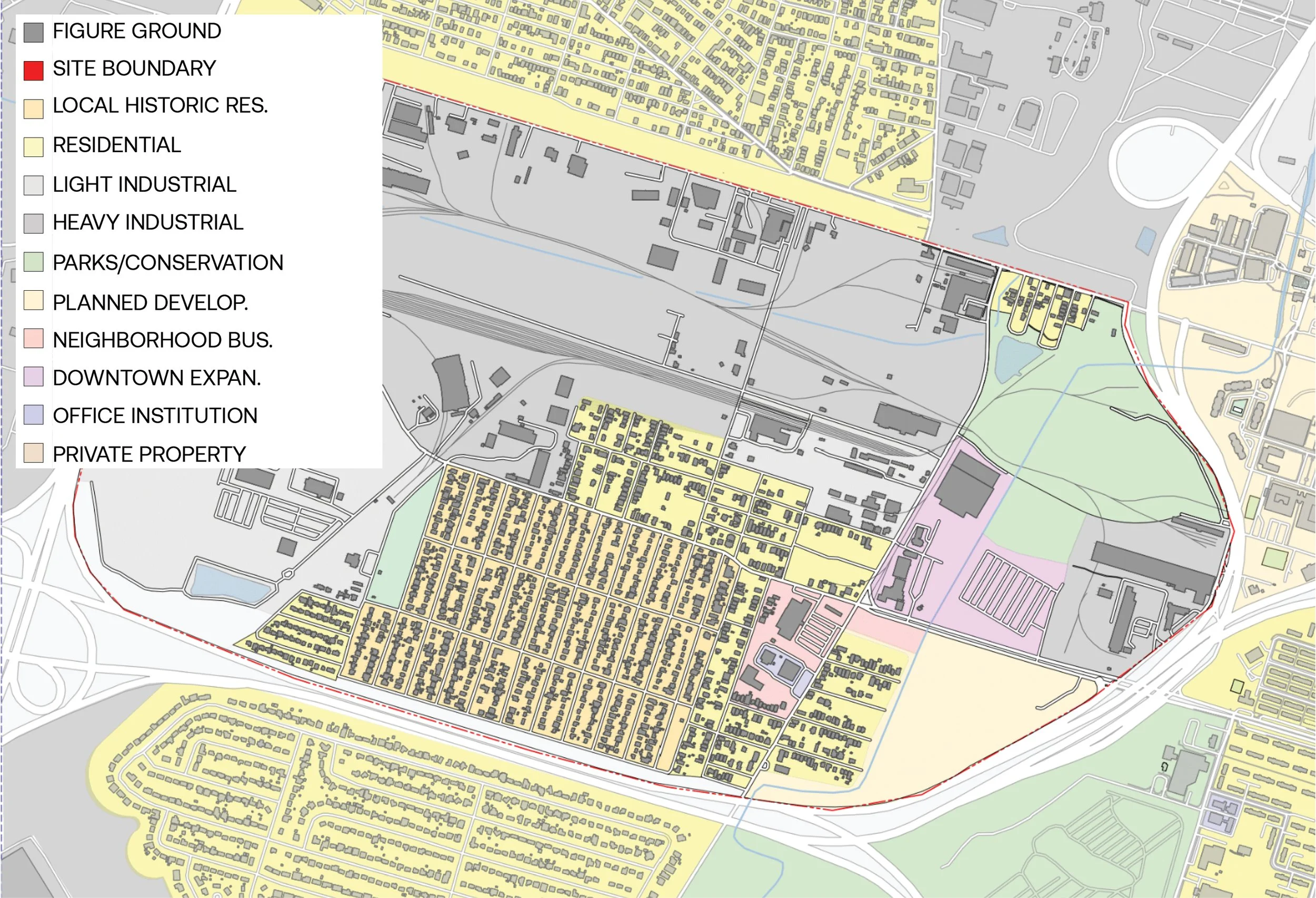Click the Figure Ground legend swatch
1316x898 pixels.
33,32
